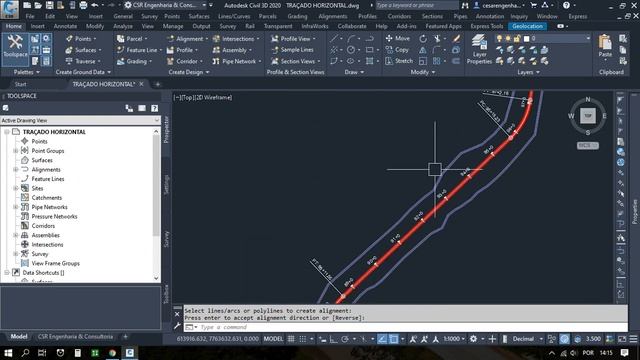
Task: Open workspace switching gear icon in status bar
Action: pyautogui.click(x=473, y=339)
